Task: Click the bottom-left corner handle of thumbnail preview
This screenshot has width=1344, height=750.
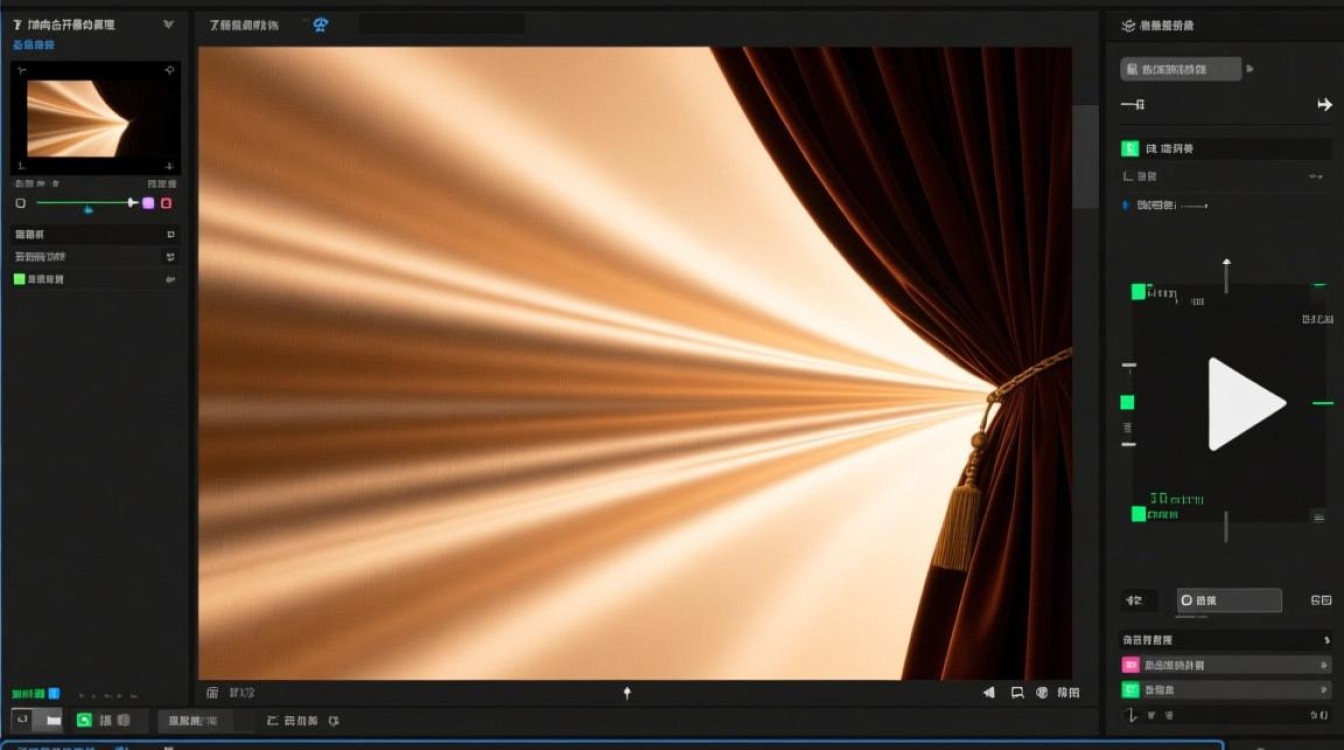Action: [x=21, y=166]
